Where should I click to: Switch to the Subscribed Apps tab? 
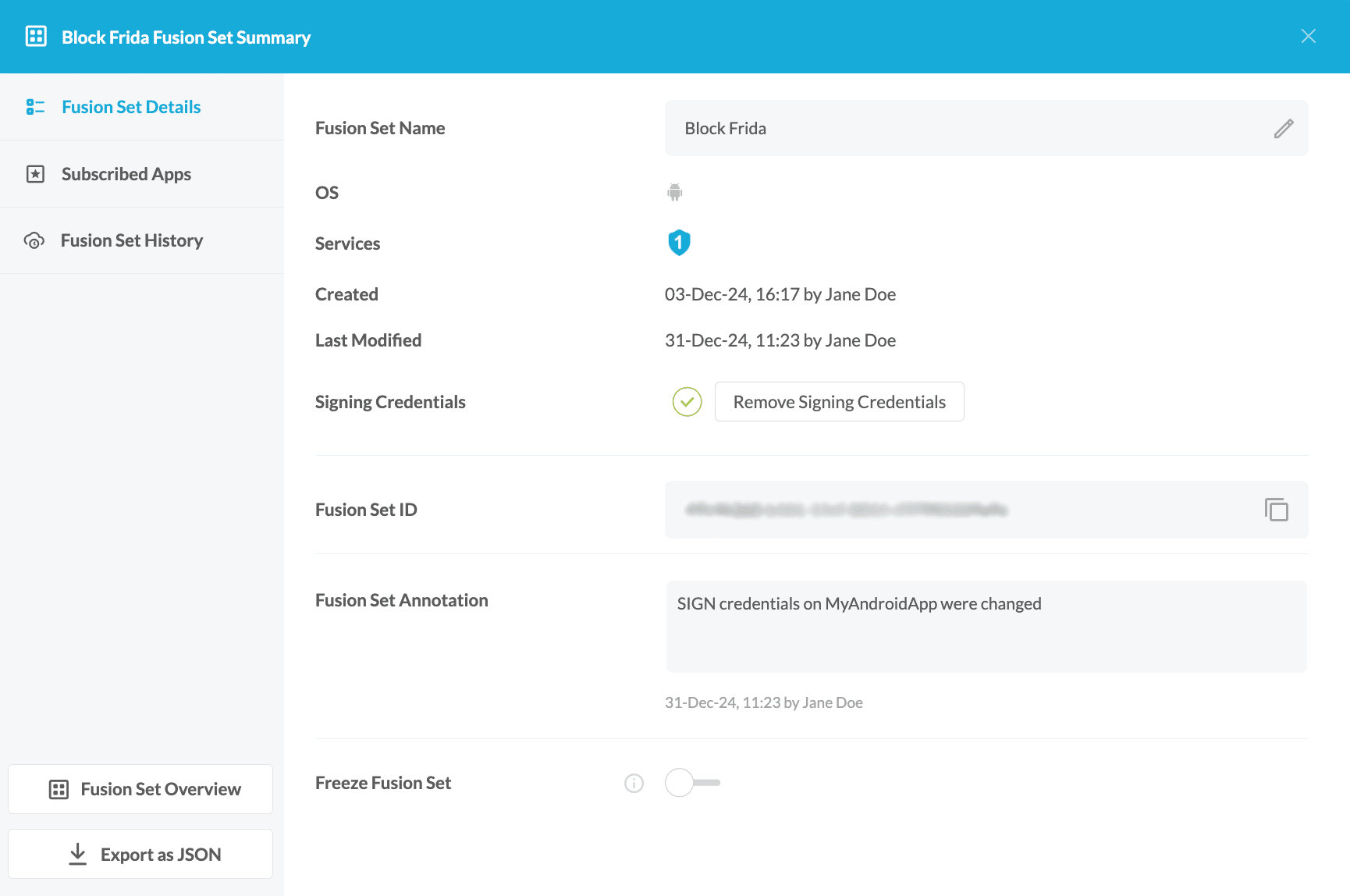[x=126, y=174]
